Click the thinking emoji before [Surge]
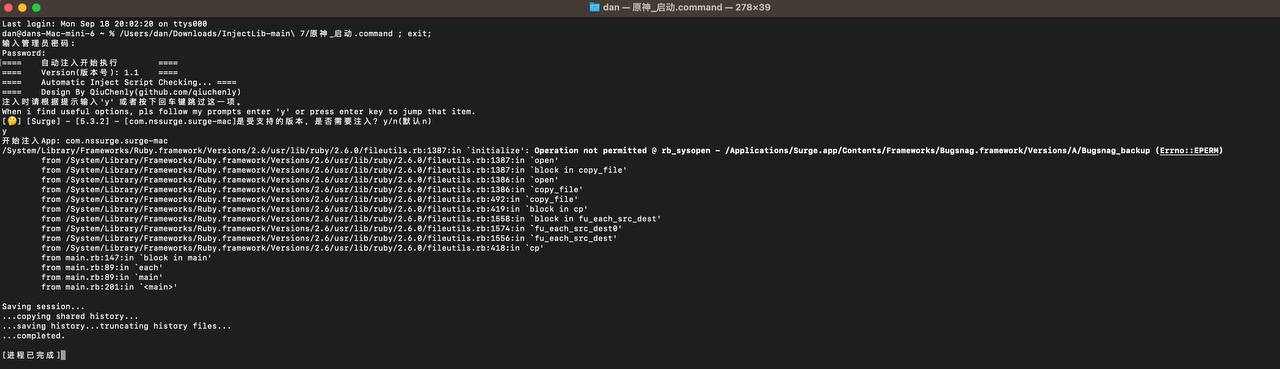The image size is (1280, 369). coord(10,121)
